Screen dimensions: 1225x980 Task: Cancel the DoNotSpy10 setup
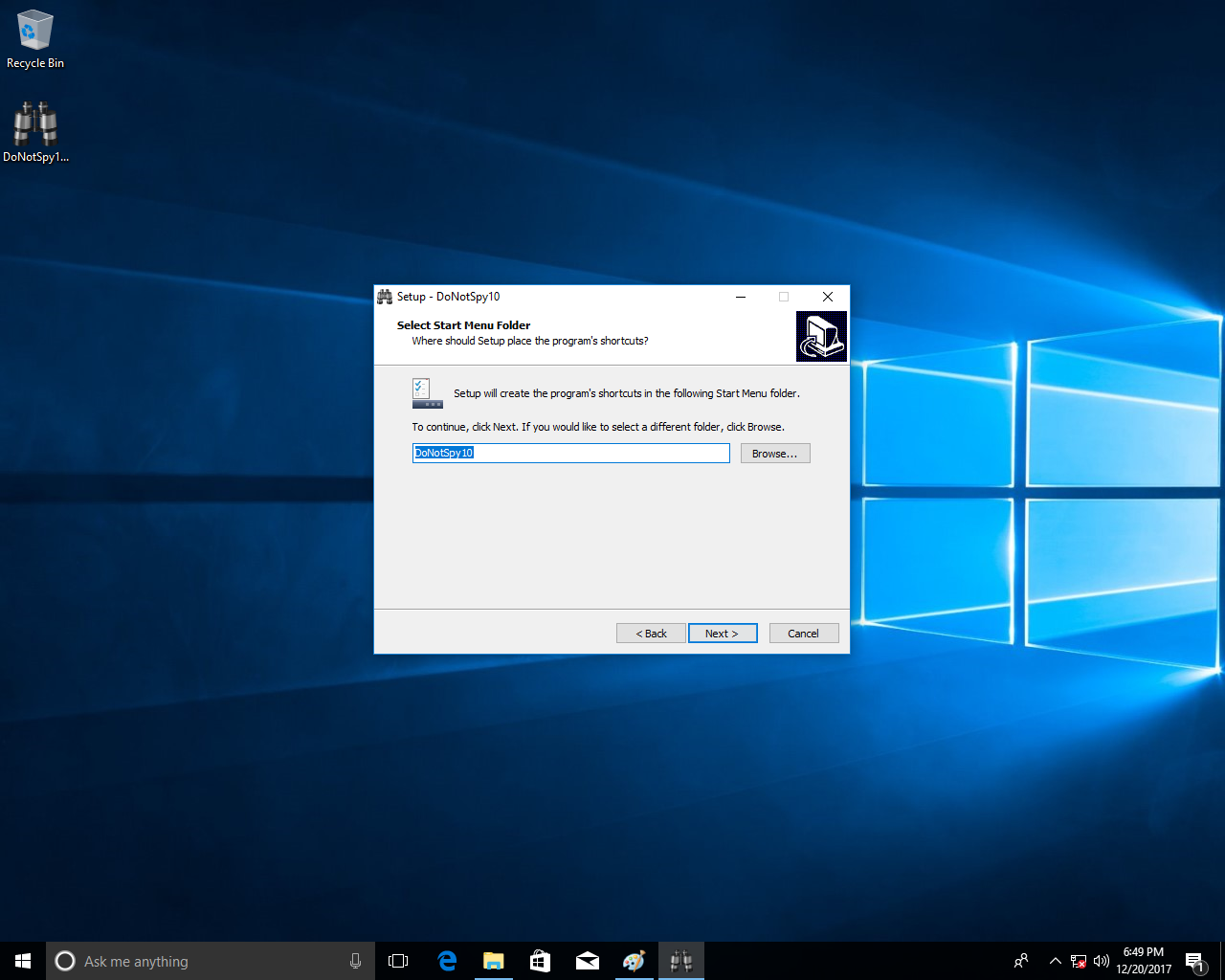point(803,634)
